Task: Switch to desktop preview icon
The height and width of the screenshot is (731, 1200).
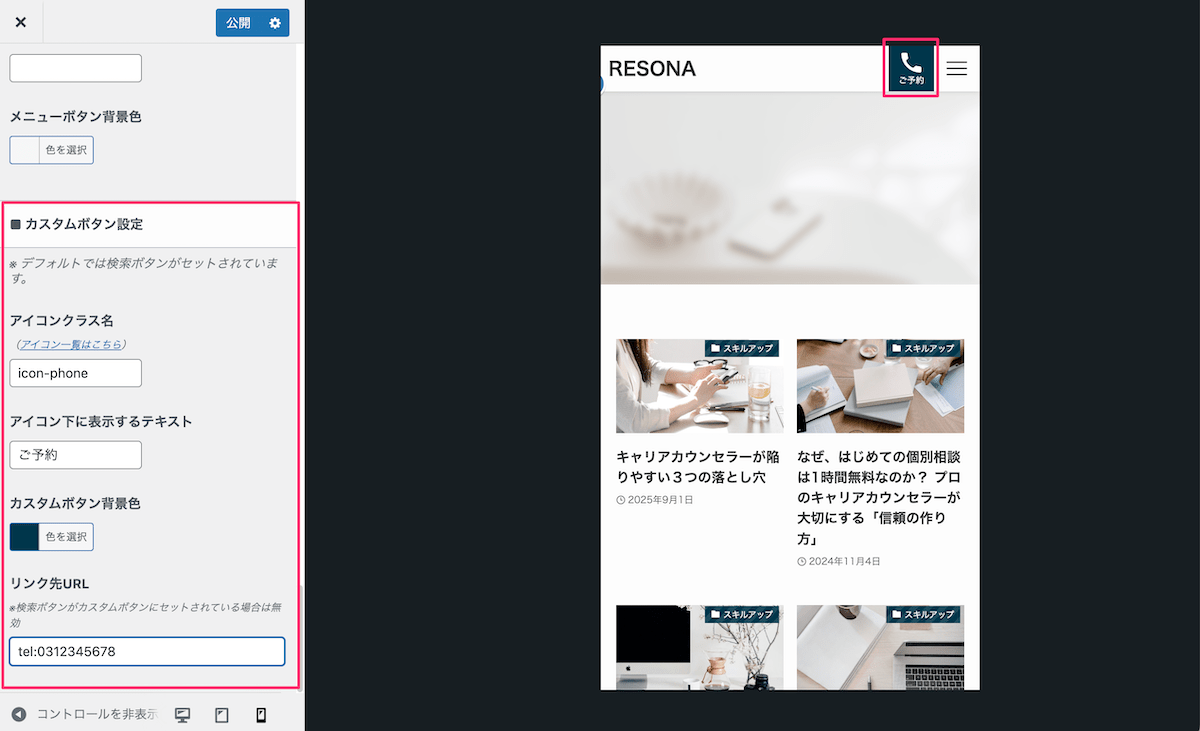Action: coord(182,714)
